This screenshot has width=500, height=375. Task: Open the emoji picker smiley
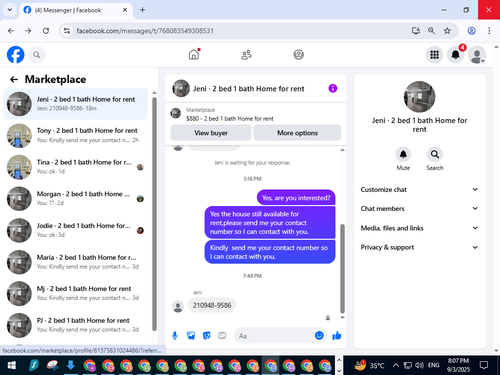point(319,335)
